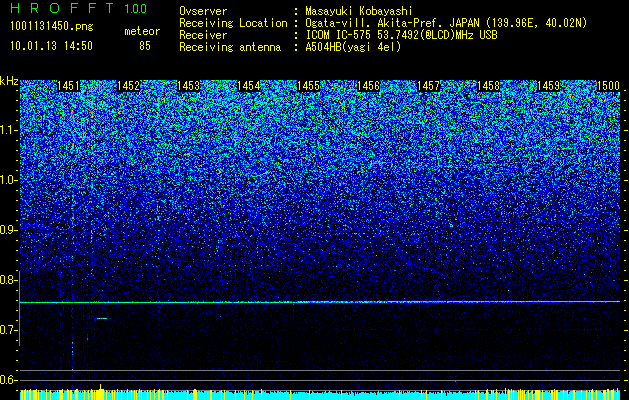Image resolution: width=629 pixels, height=400 pixels.
Task: Click the 0.9 frequency axis label
Action: (9, 230)
